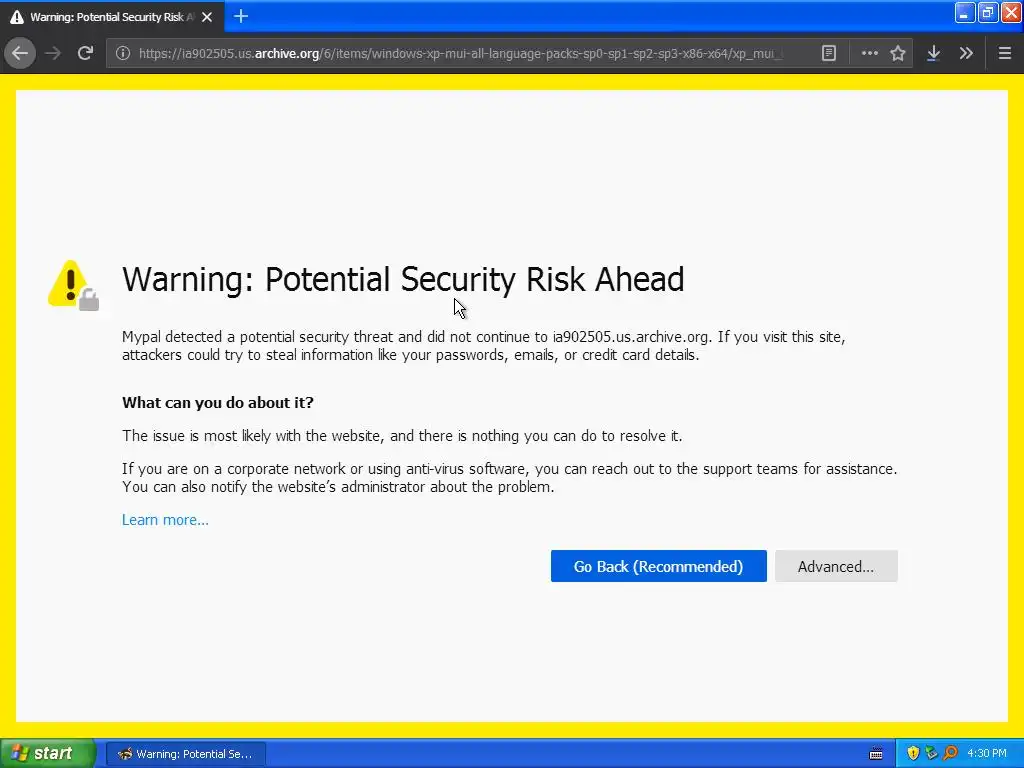Click the warning heading text
The width and height of the screenshot is (1024, 768).
tap(403, 280)
